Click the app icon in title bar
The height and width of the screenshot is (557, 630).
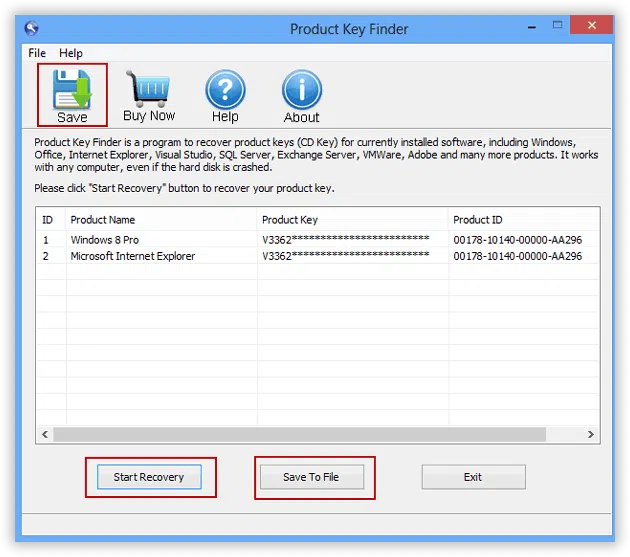click(x=32, y=28)
